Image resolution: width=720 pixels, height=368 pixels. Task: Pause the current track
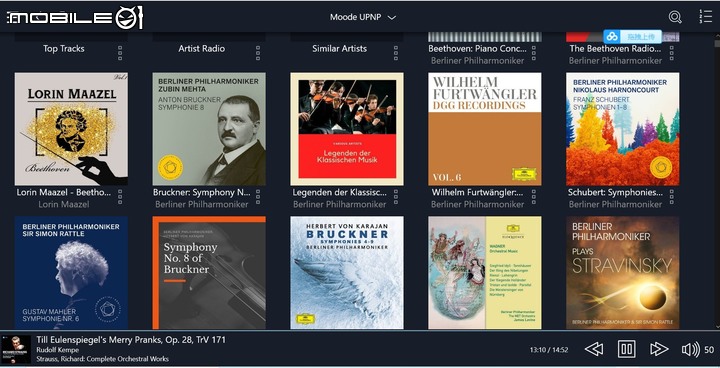pos(626,349)
